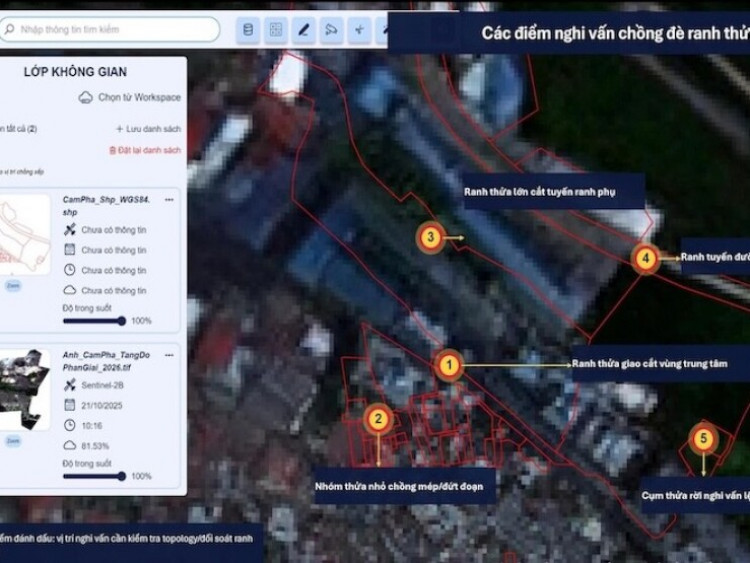Click "Đặt lại danh sách" reset button

145,150
